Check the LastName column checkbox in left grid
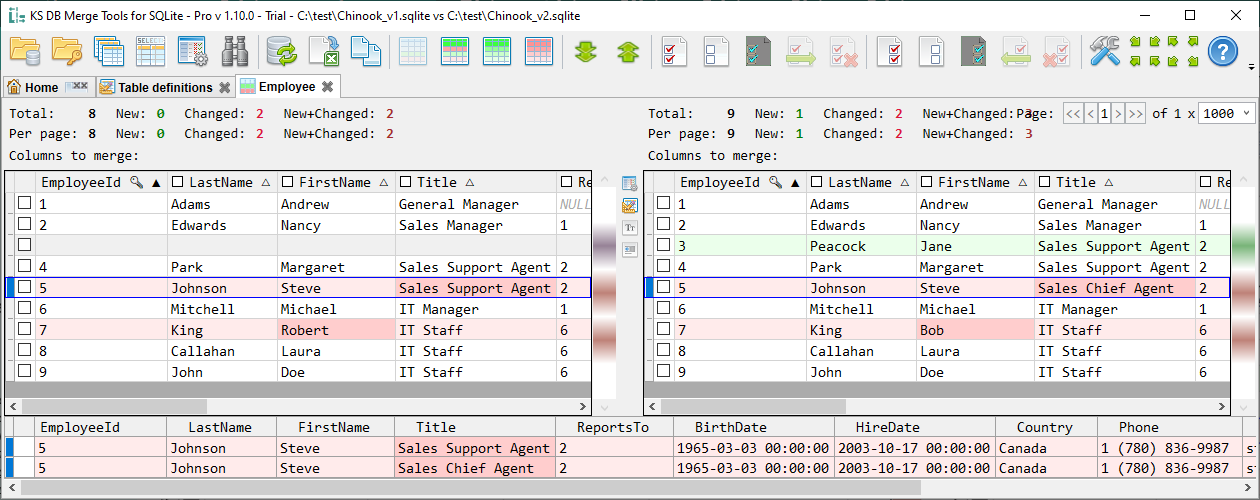 (178, 182)
